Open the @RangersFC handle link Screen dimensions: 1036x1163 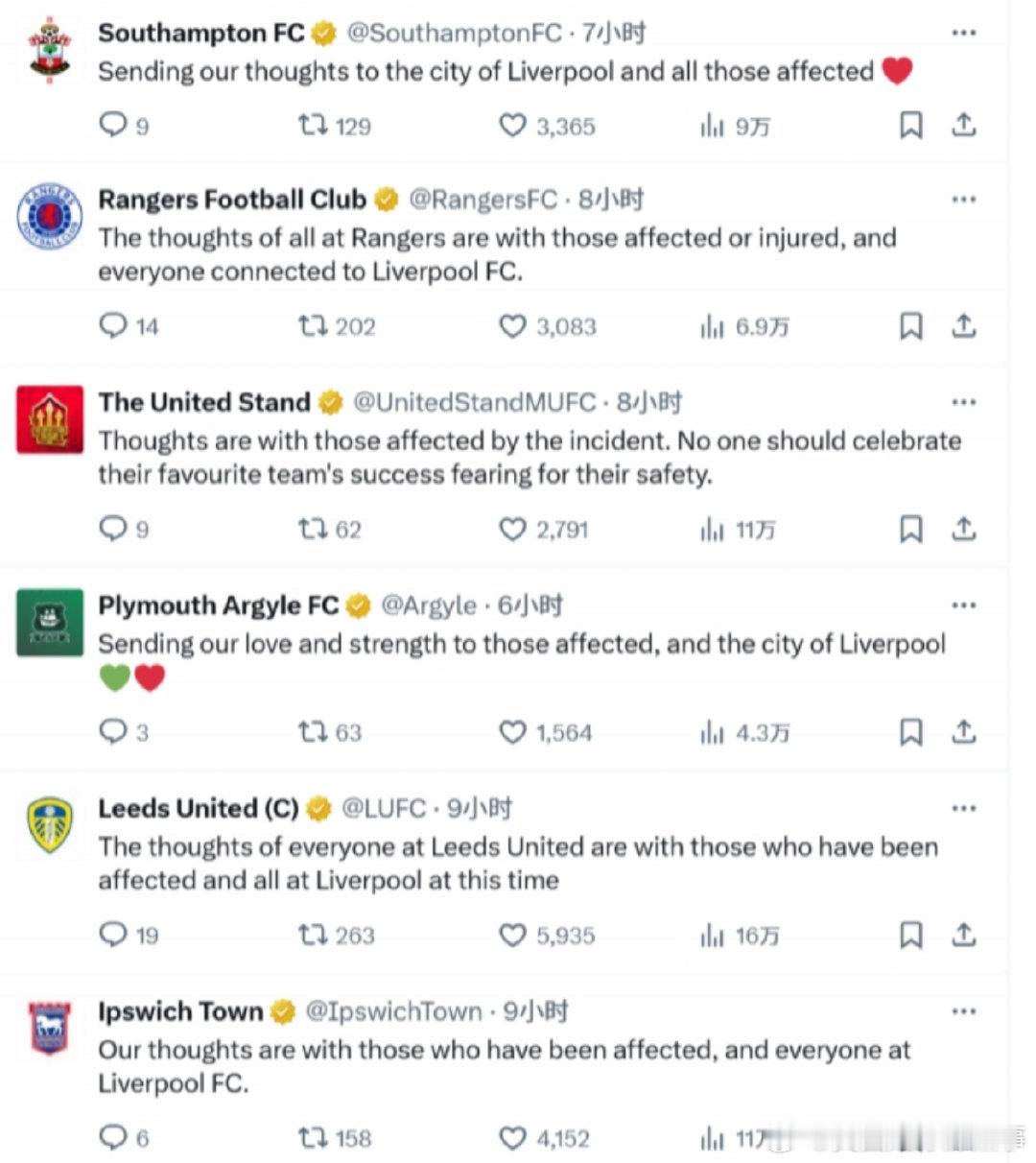pos(483,200)
